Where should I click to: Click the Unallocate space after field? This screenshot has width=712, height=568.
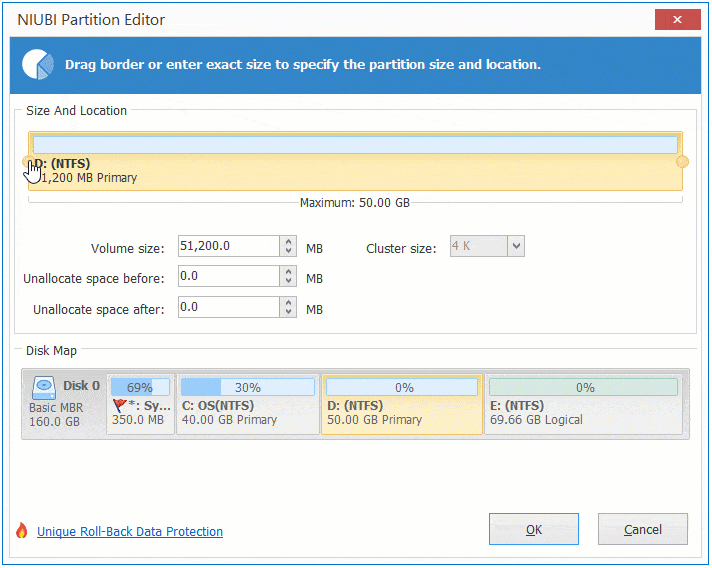227,308
